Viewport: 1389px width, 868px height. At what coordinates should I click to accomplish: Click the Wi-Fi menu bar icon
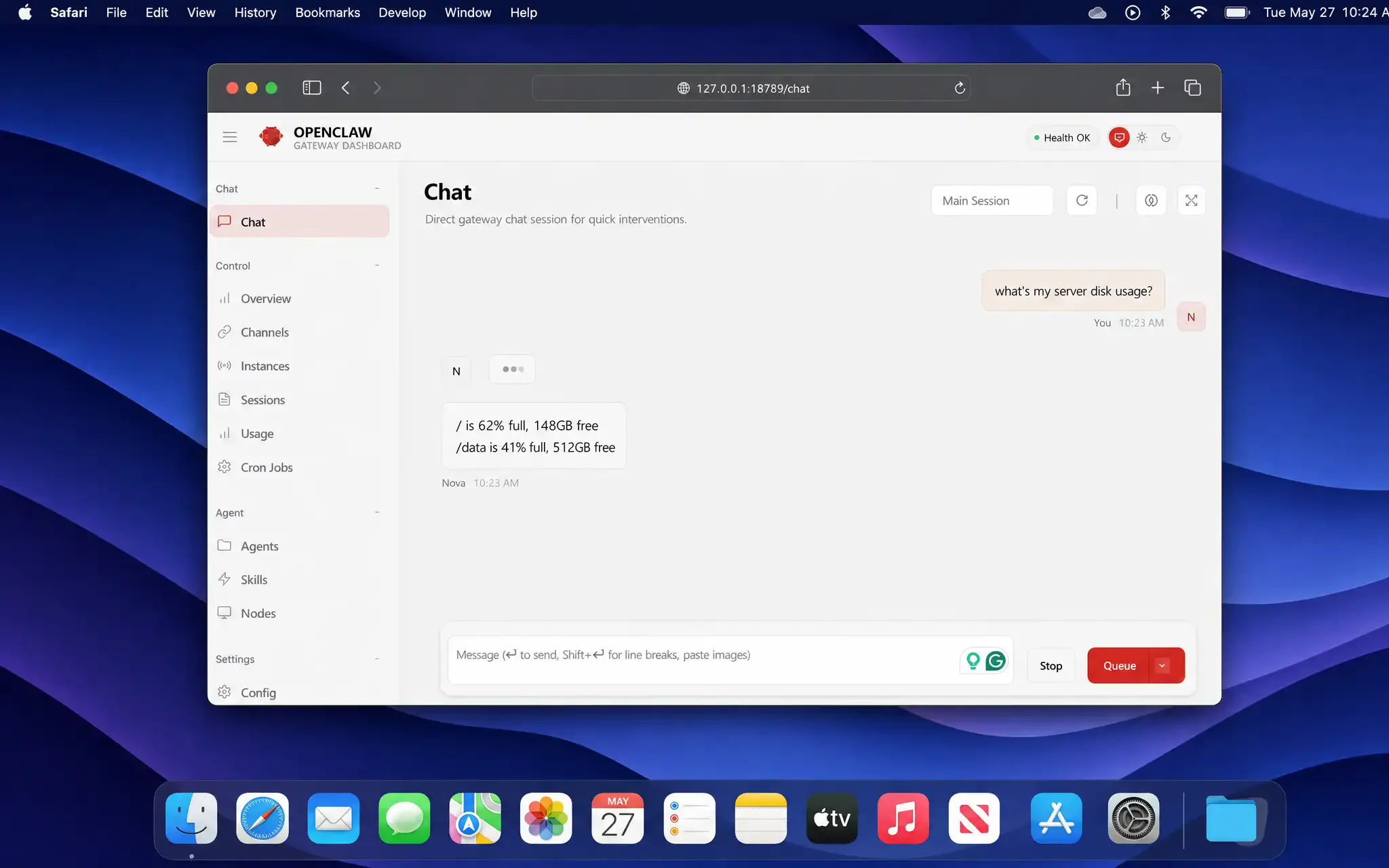tap(1198, 12)
